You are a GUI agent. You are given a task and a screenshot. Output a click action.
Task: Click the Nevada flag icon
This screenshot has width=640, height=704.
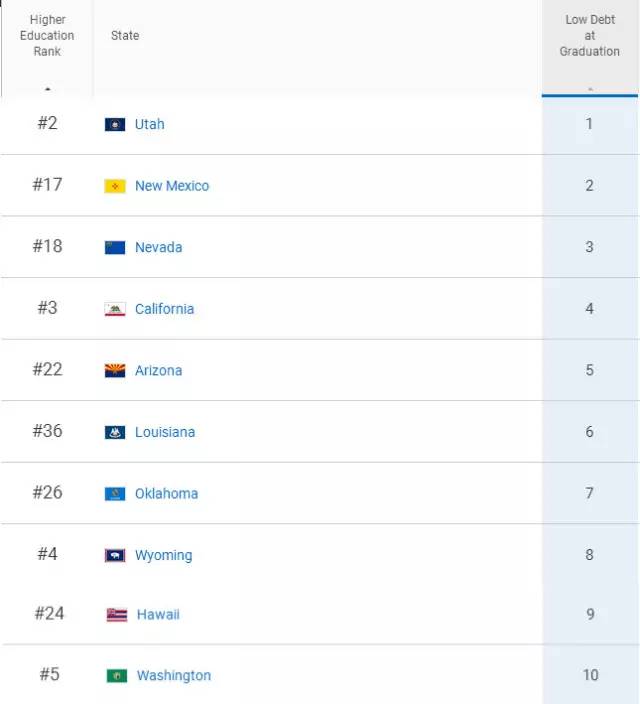115,247
